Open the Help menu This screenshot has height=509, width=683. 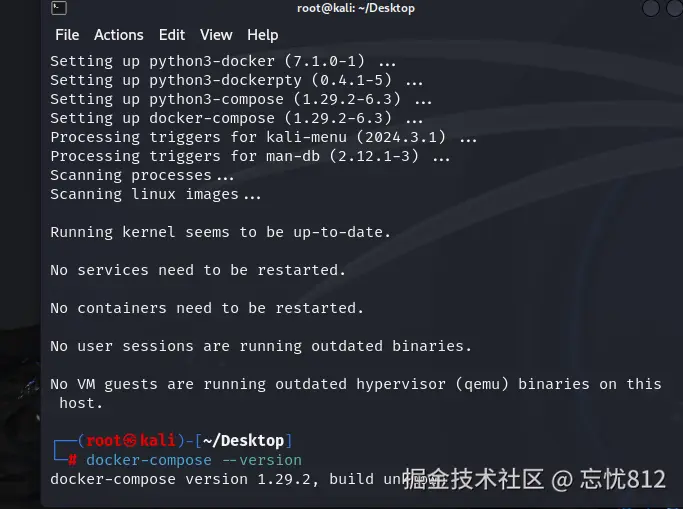pos(263,35)
